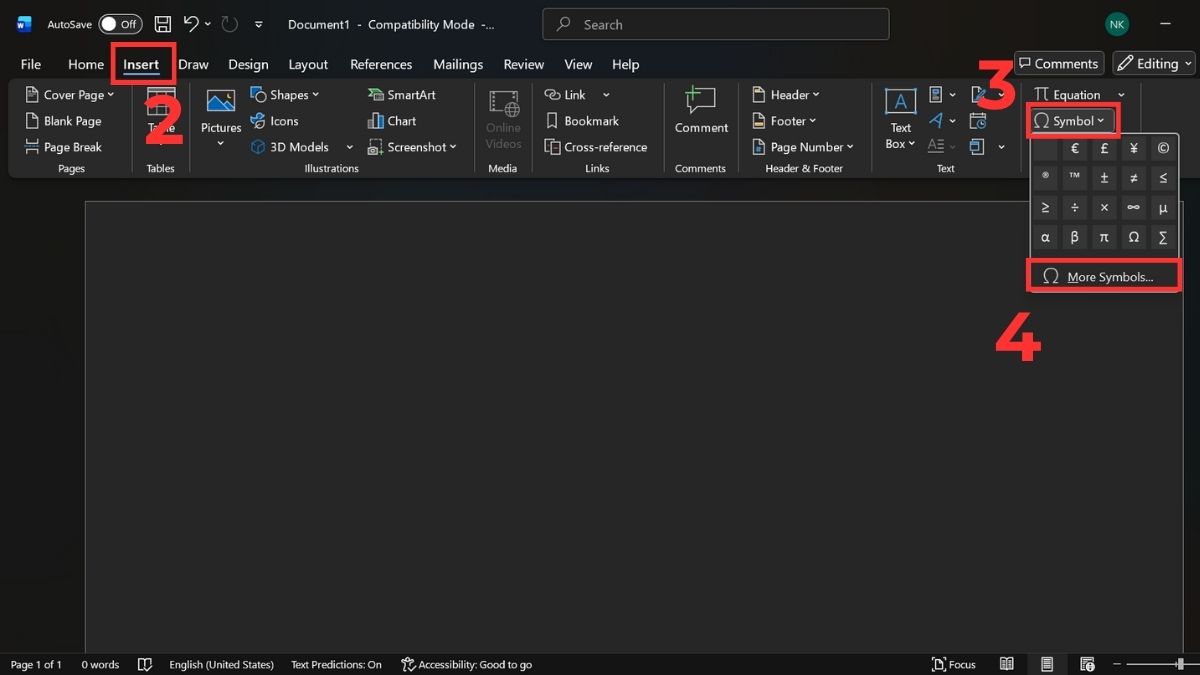1200x675 pixels.
Task: Adjust the zoom slider in status bar
Action: pos(1179,664)
